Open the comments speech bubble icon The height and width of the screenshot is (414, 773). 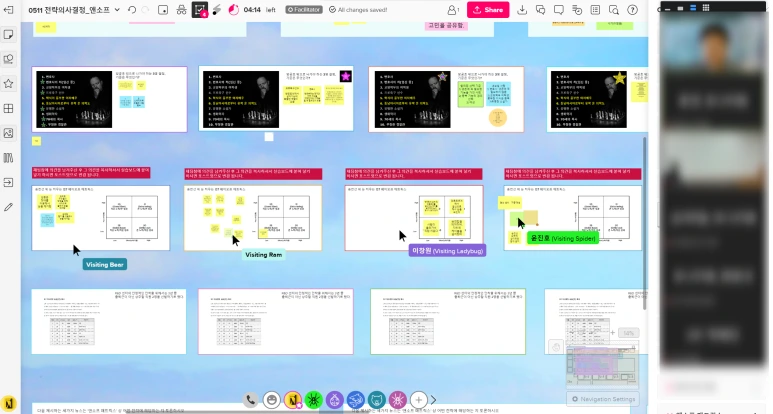click(x=559, y=10)
